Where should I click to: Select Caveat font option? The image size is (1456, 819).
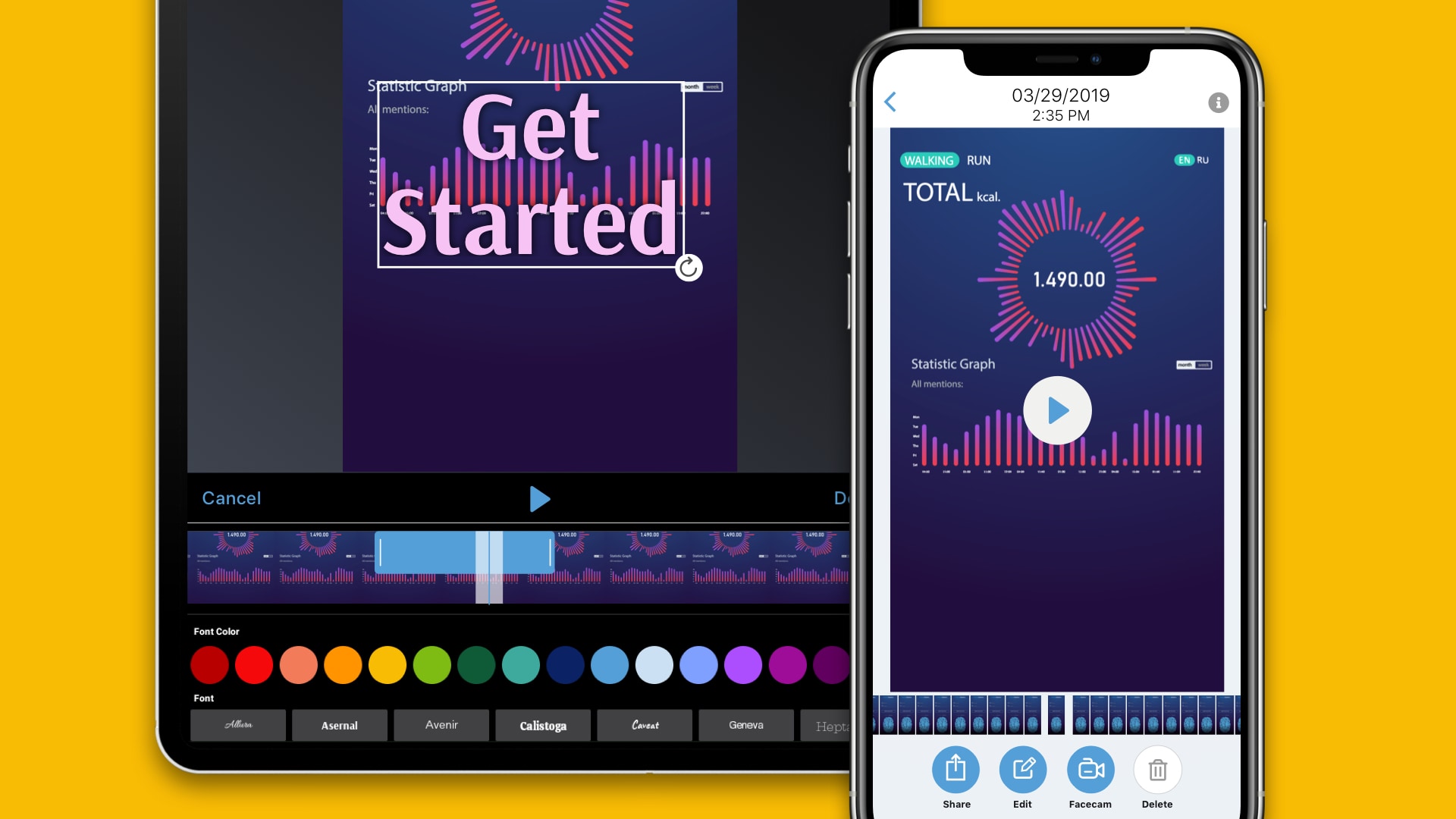pyautogui.click(x=643, y=724)
